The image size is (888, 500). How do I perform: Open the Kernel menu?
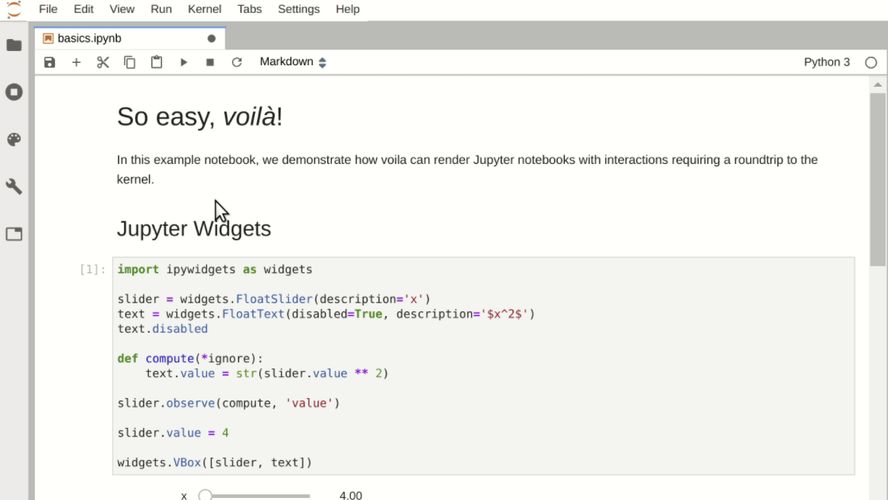click(x=204, y=9)
